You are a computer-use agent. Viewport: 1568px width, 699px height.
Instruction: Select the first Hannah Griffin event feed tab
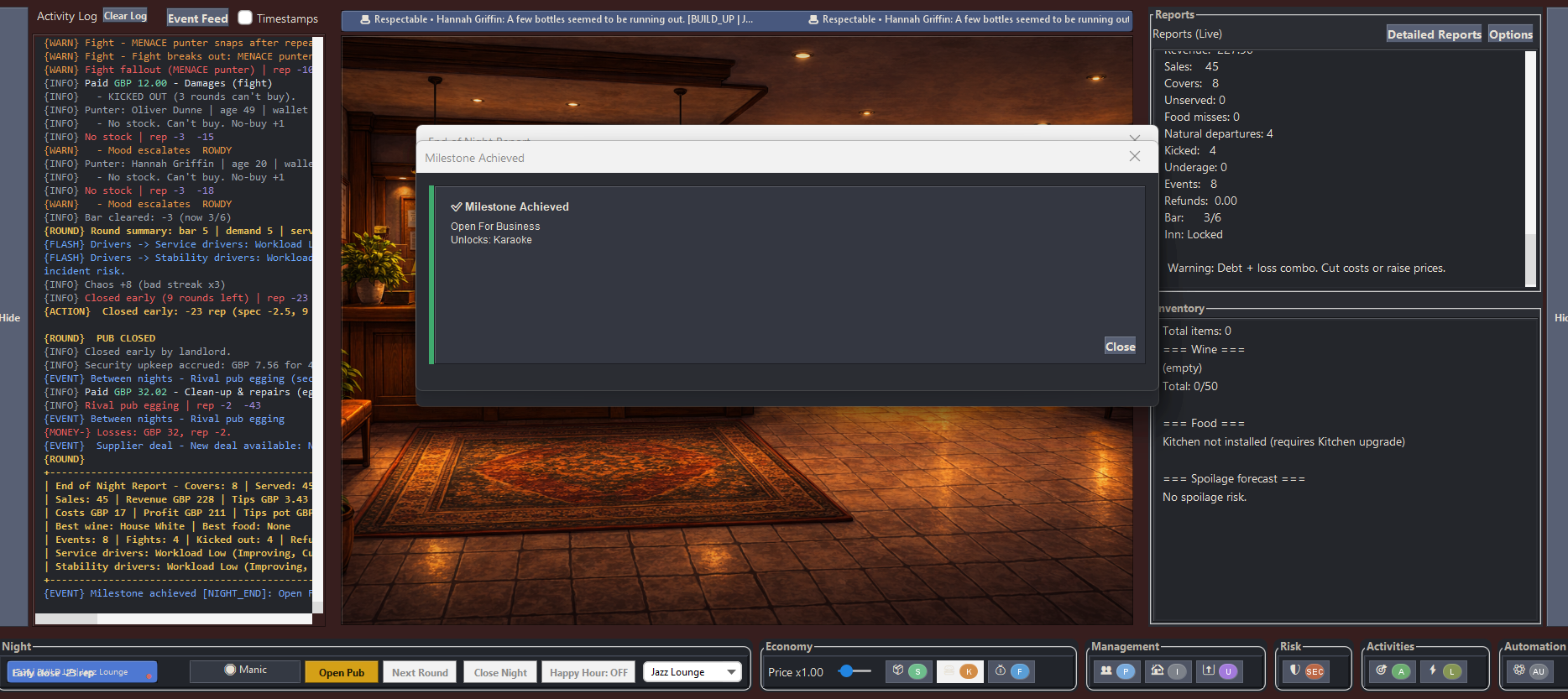(x=557, y=19)
